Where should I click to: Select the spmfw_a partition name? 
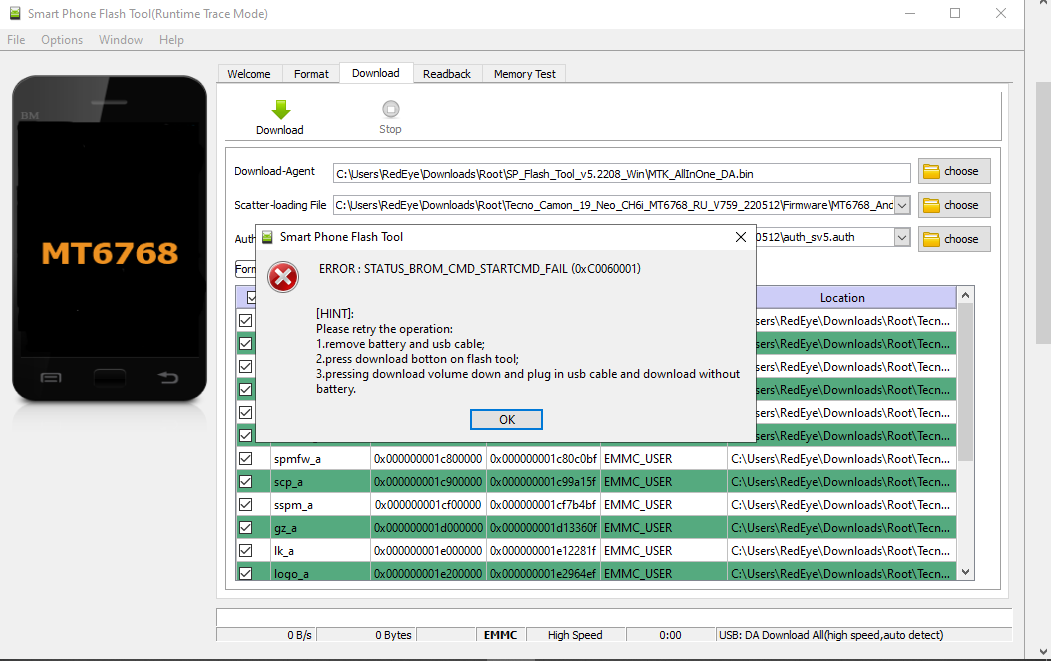point(297,459)
